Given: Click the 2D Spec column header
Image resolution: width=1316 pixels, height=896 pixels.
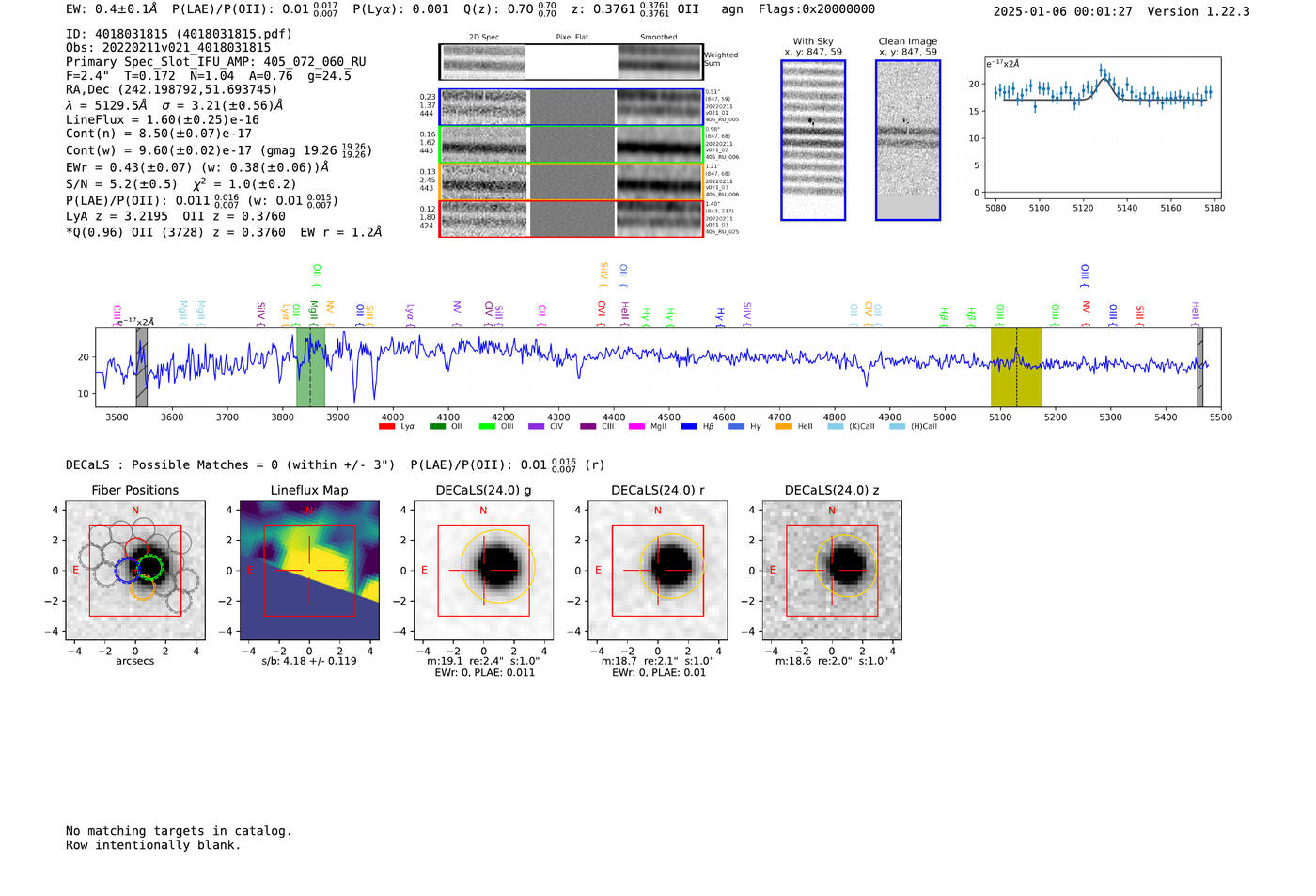Looking at the screenshot, I should [x=484, y=38].
